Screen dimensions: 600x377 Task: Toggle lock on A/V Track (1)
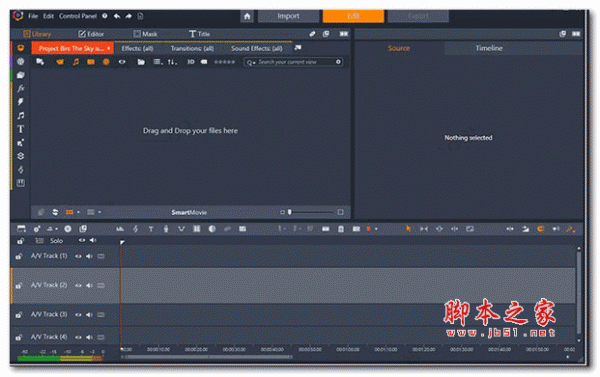click(x=19, y=256)
